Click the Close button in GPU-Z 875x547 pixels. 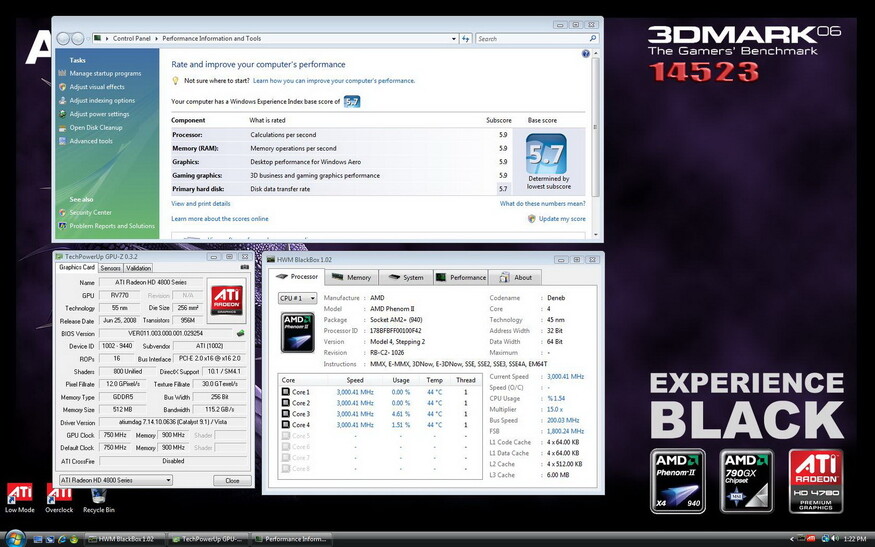tap(232, 480)
